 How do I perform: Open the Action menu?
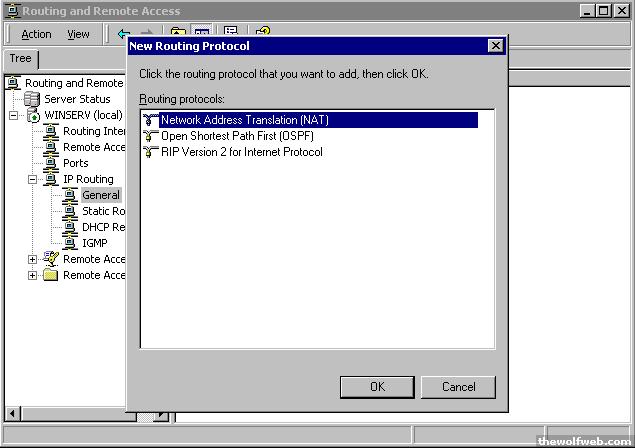pyautogui.click(x=36, y=34)
